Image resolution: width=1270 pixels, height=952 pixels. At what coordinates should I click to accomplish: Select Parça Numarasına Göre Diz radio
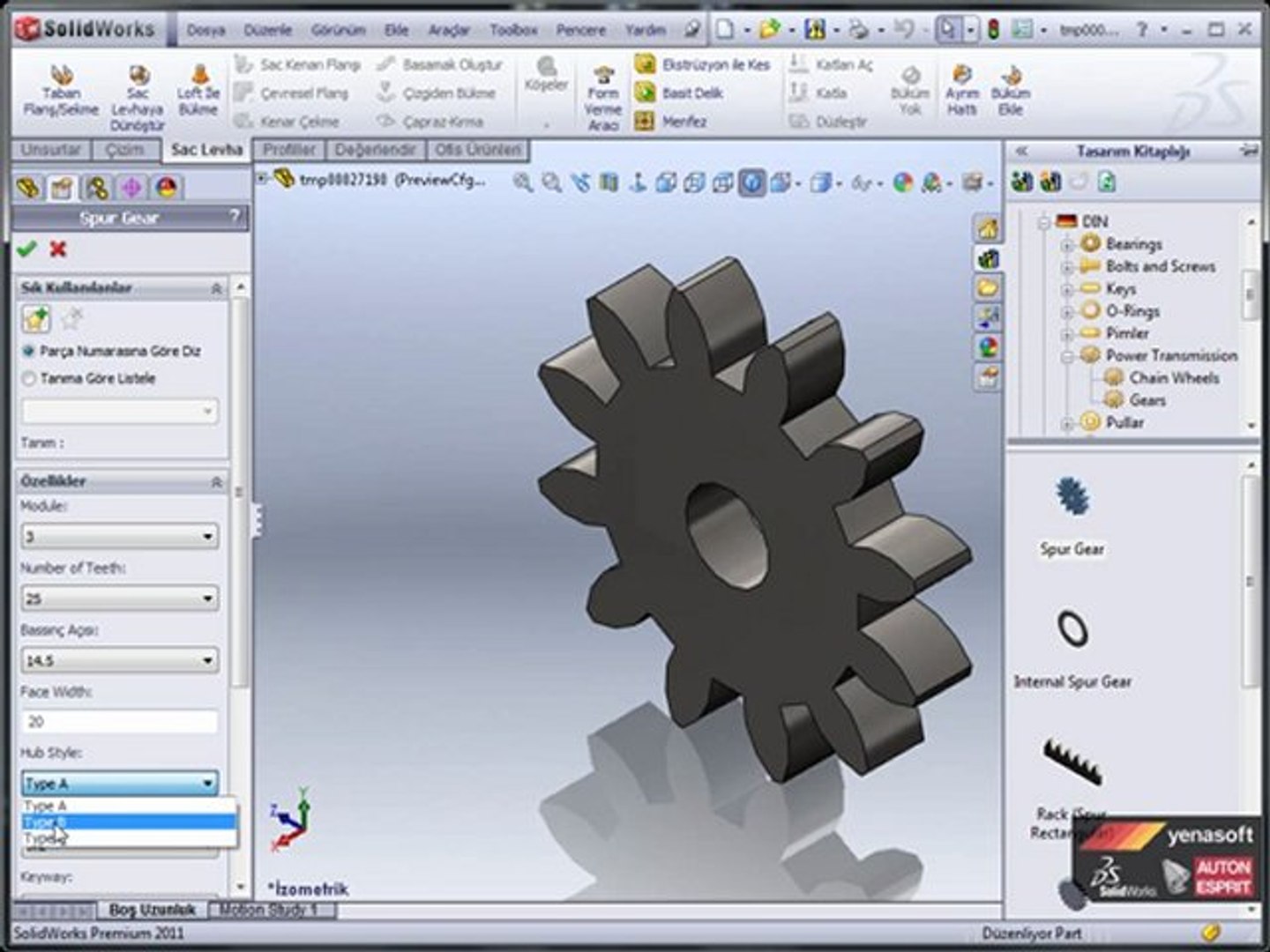pos(29,351)
